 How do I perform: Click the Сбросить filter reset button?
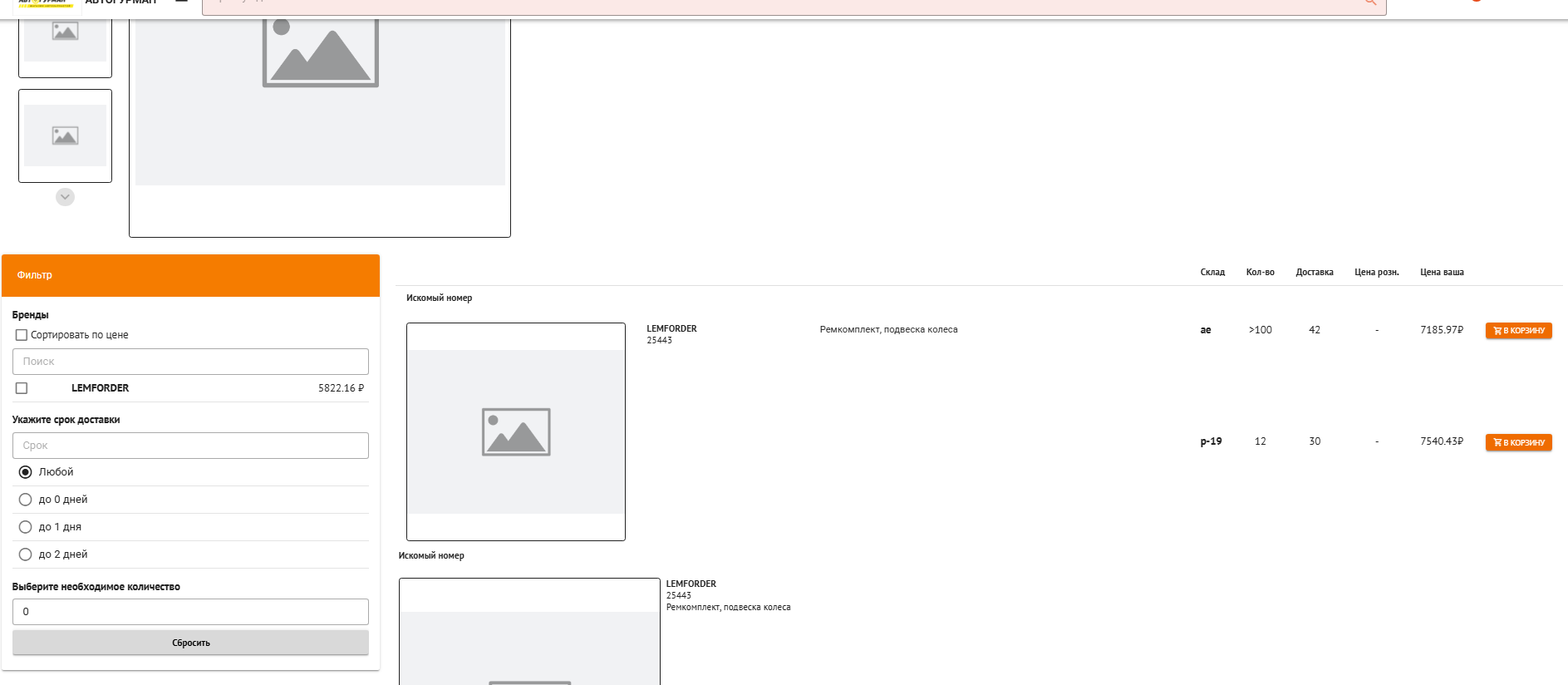coord(190,643)
